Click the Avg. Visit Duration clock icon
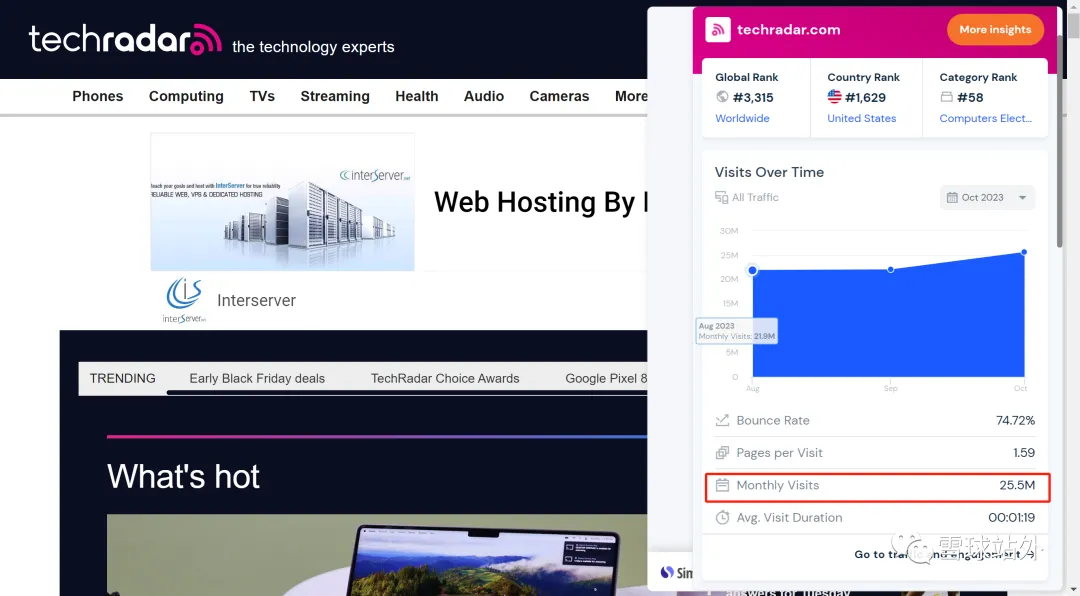Viewport: 1080px width, 596px height. [722, 517]
